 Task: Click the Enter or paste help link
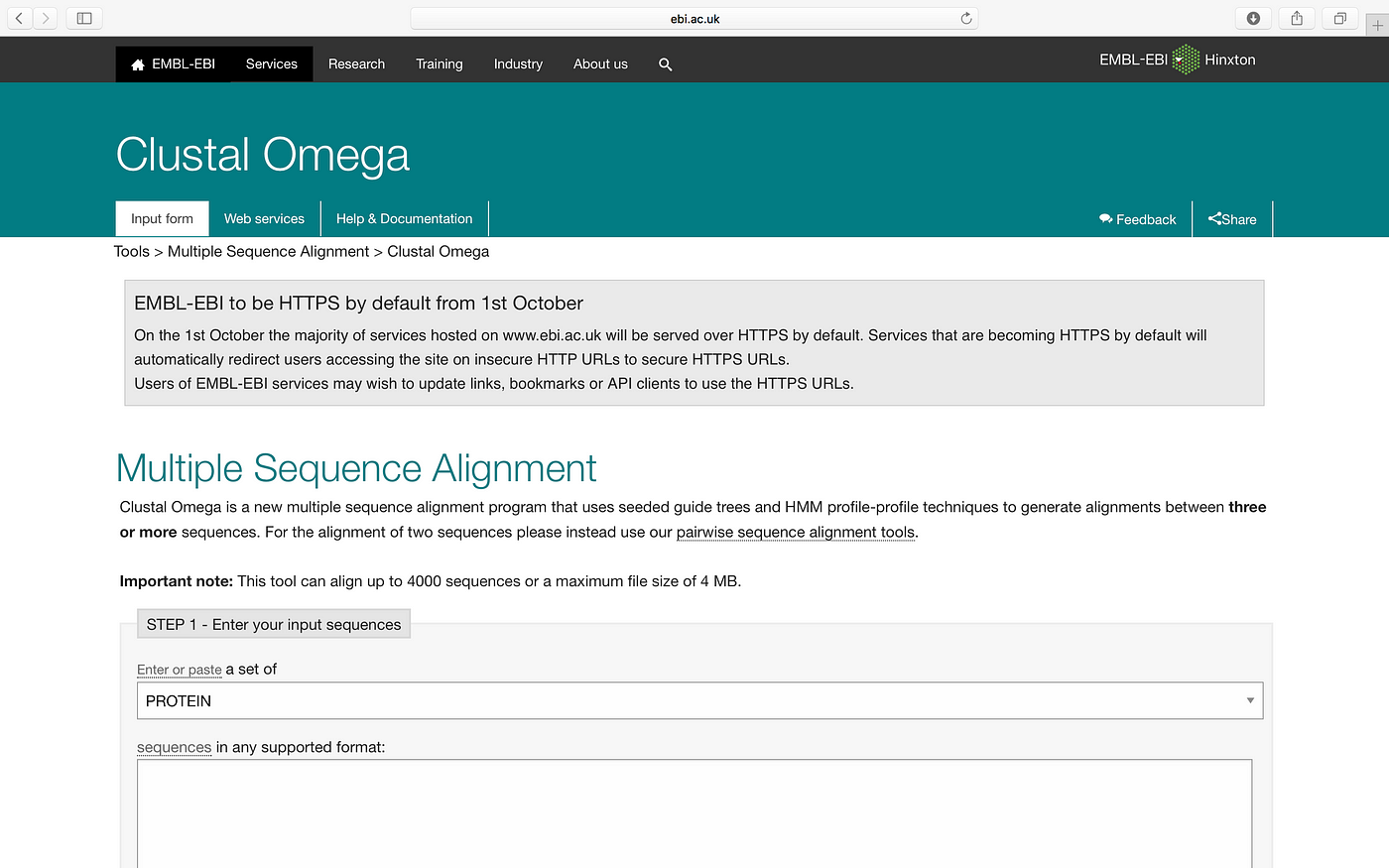180,670
